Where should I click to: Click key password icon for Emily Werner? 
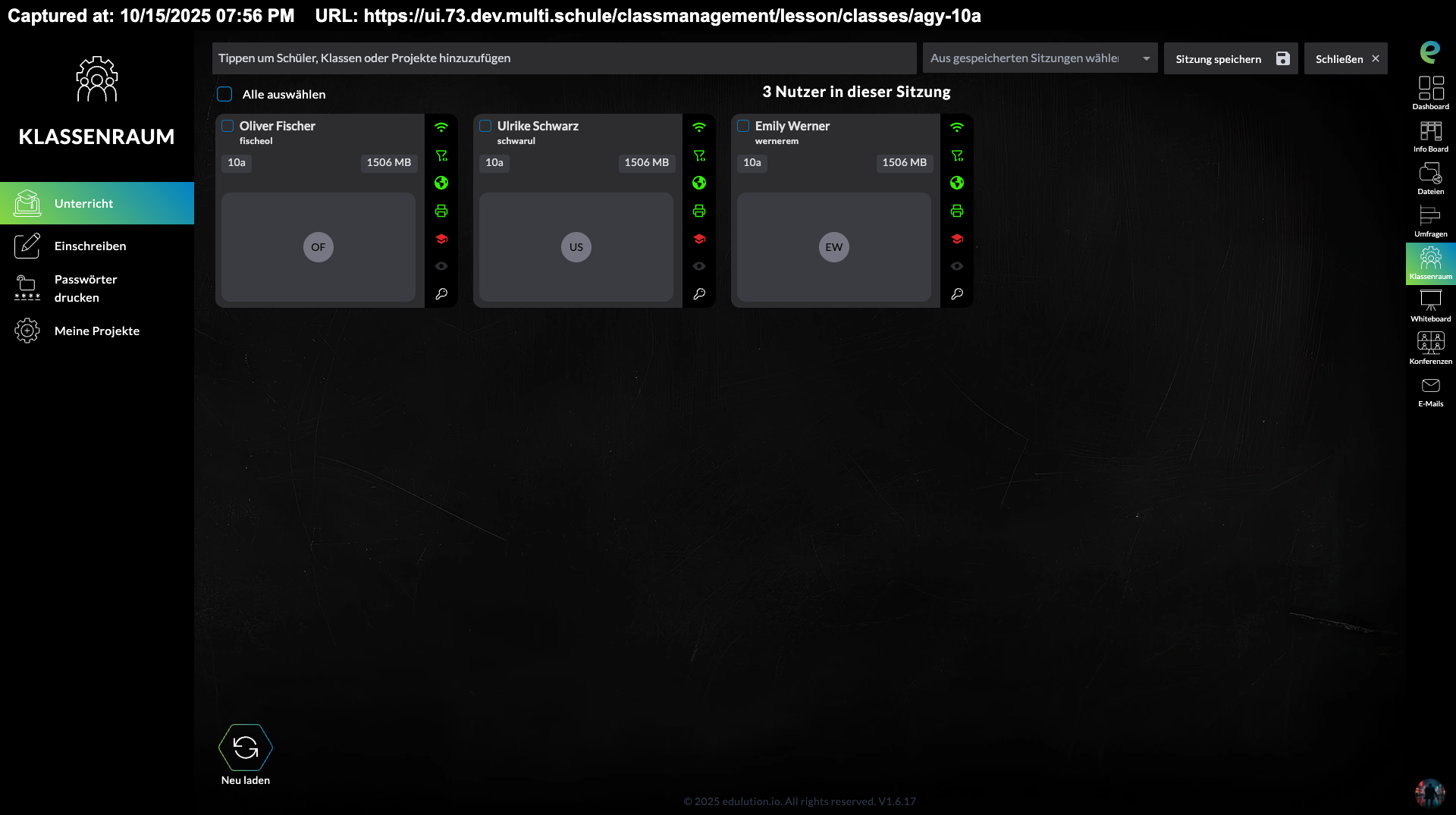tap(957, 294)
